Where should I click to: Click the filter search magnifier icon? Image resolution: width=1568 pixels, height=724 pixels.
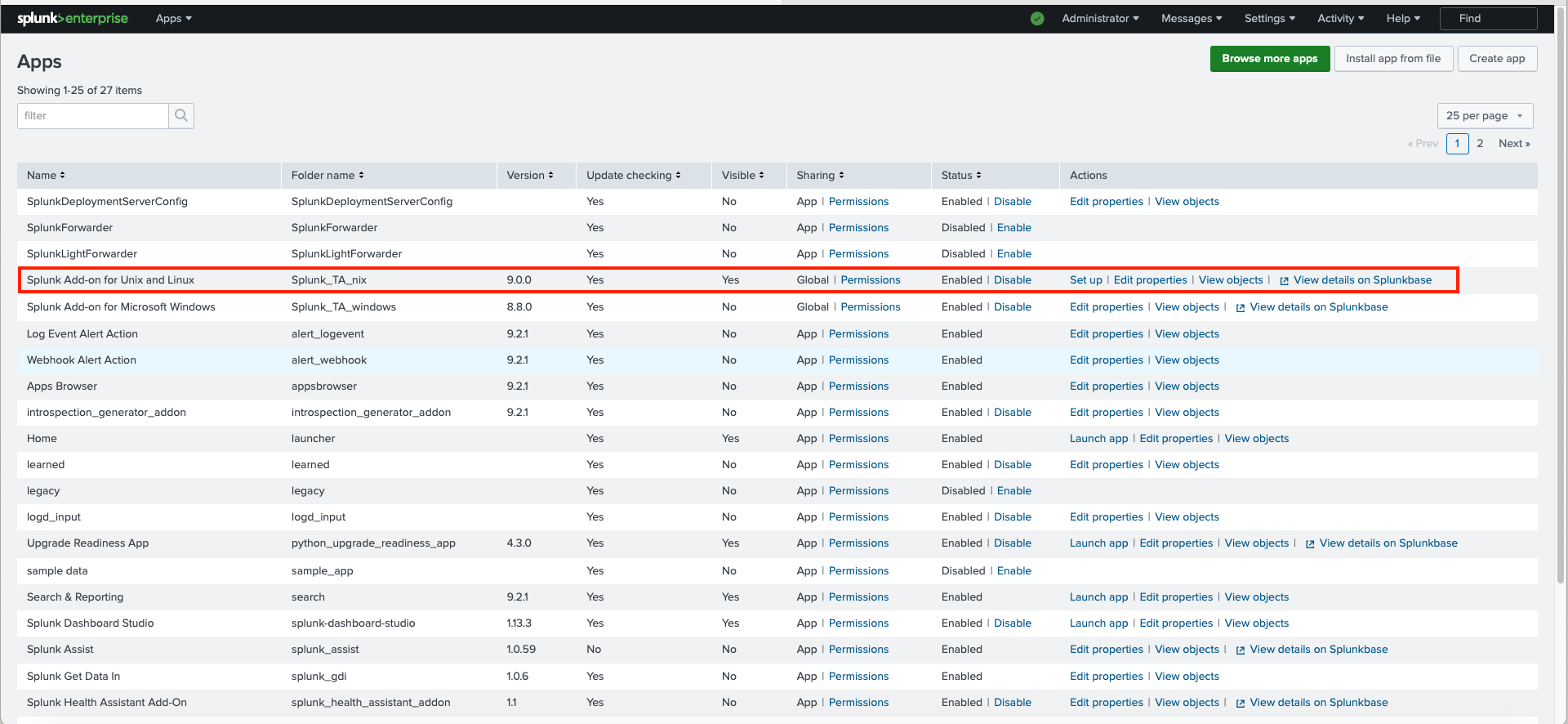point(181,115)
